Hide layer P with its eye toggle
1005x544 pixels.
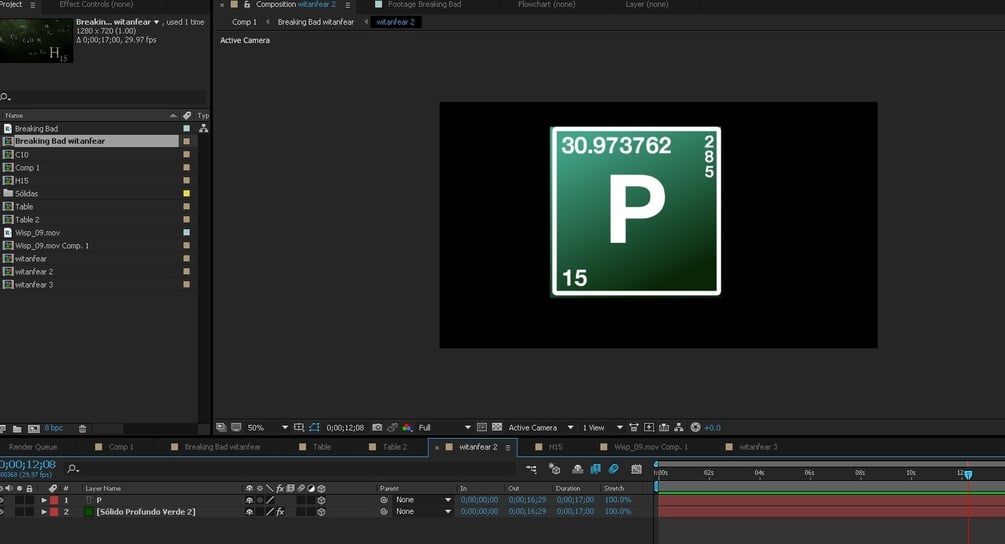pos(3,500)
